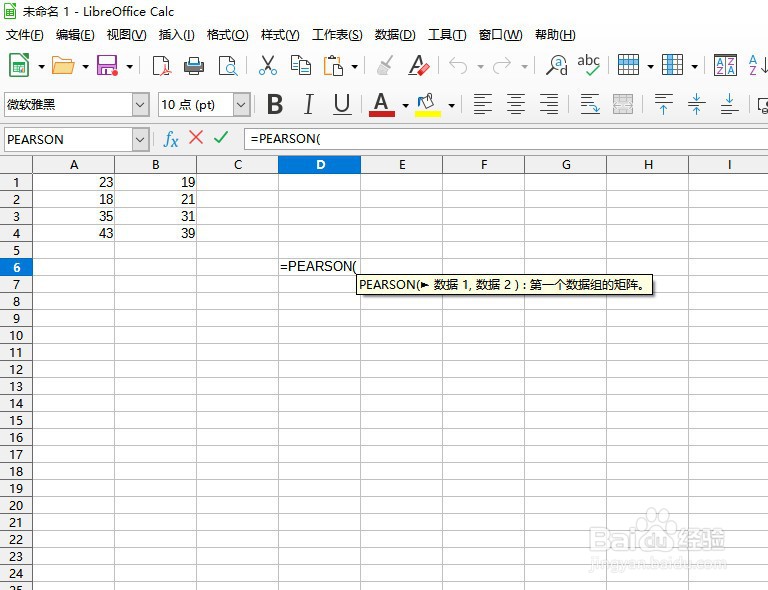
Task: Export directly as PDF
Action: click(x=161, y=66)
